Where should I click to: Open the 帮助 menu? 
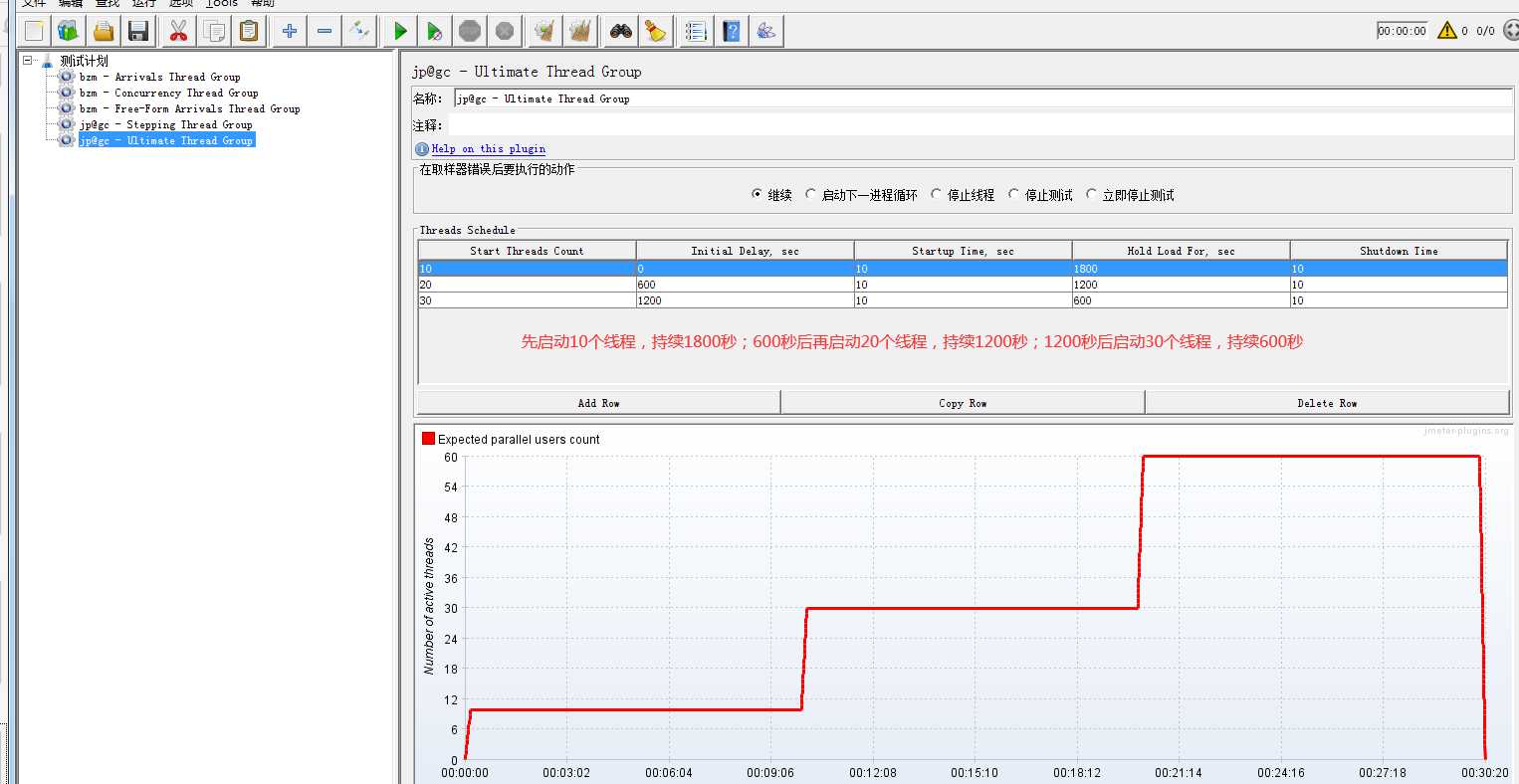tap(263, 4)
